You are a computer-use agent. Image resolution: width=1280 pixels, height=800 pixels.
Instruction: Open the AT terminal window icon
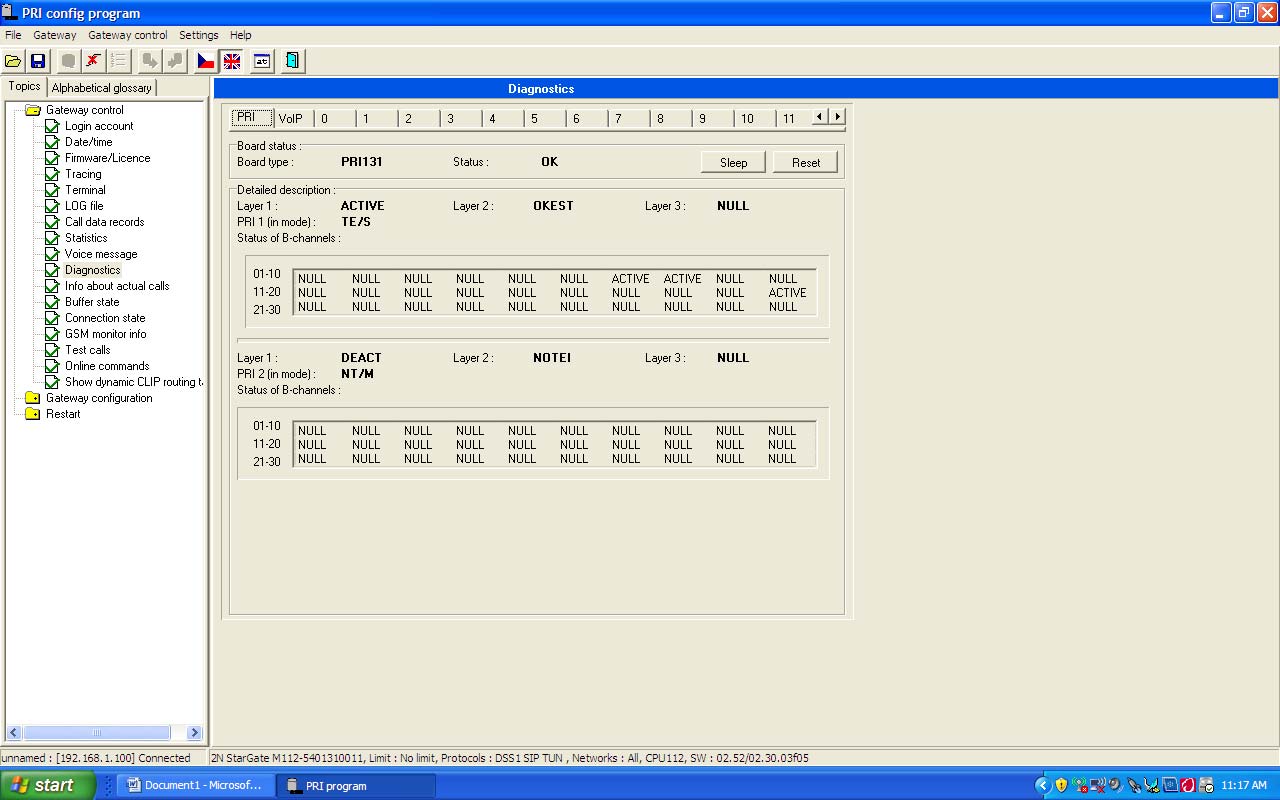(x=262, y=61)
